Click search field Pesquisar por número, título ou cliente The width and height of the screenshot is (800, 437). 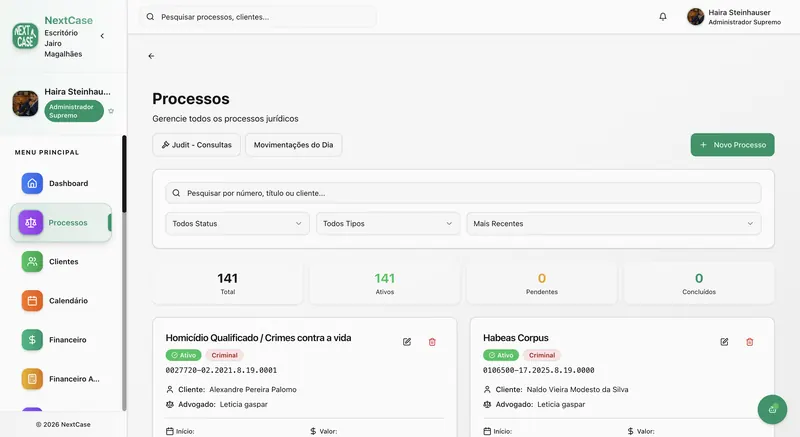[463, 193]
